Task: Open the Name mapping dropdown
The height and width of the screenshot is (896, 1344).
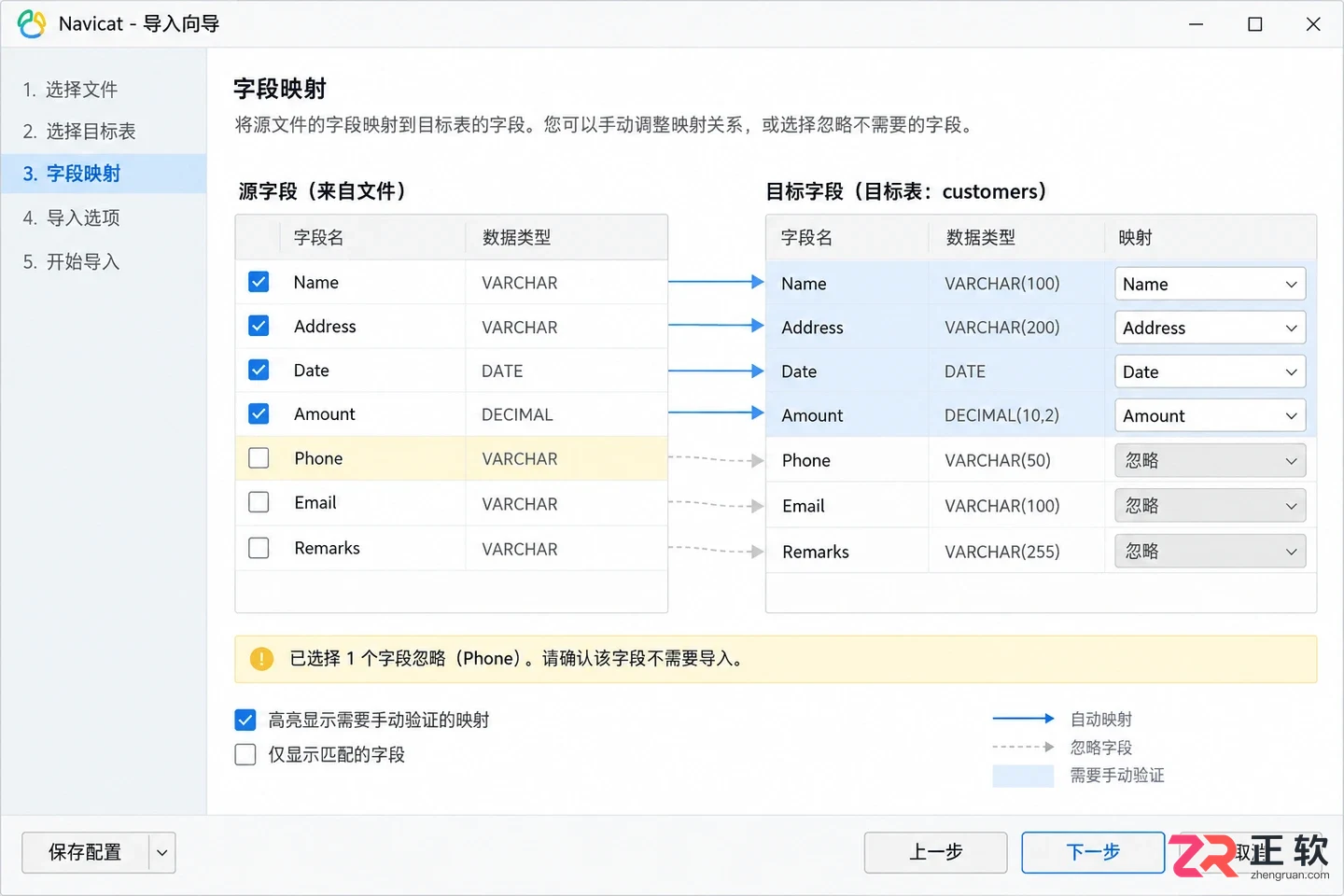Action: pos(1210,284)
